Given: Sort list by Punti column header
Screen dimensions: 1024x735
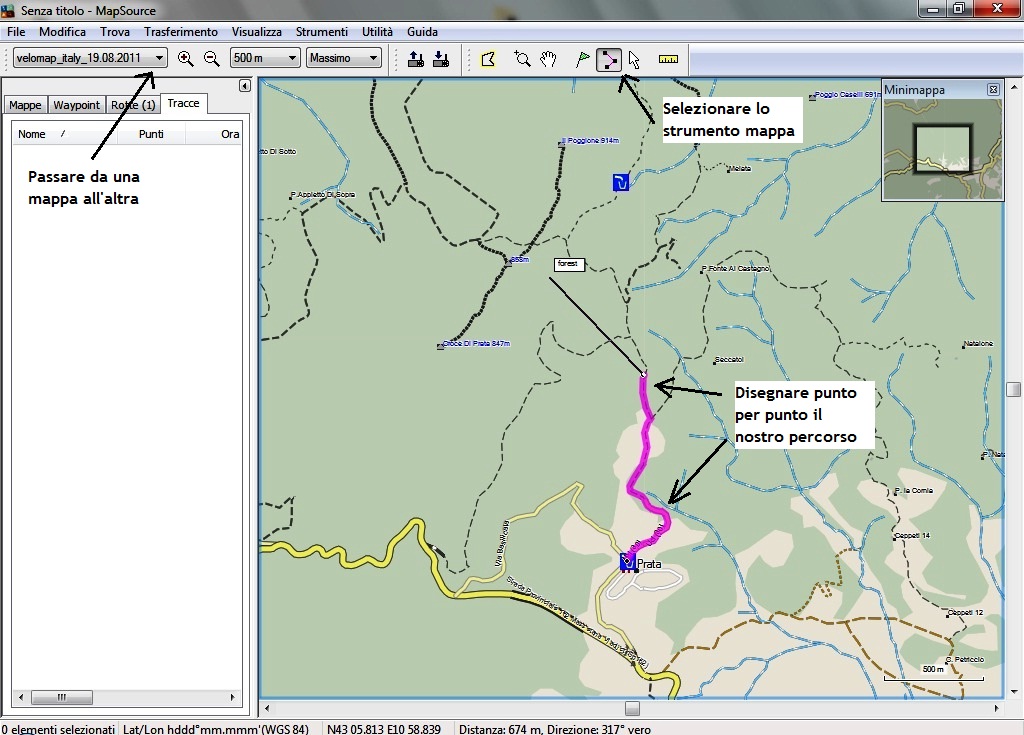Looking at the screenshot, I should pos(151,134).
